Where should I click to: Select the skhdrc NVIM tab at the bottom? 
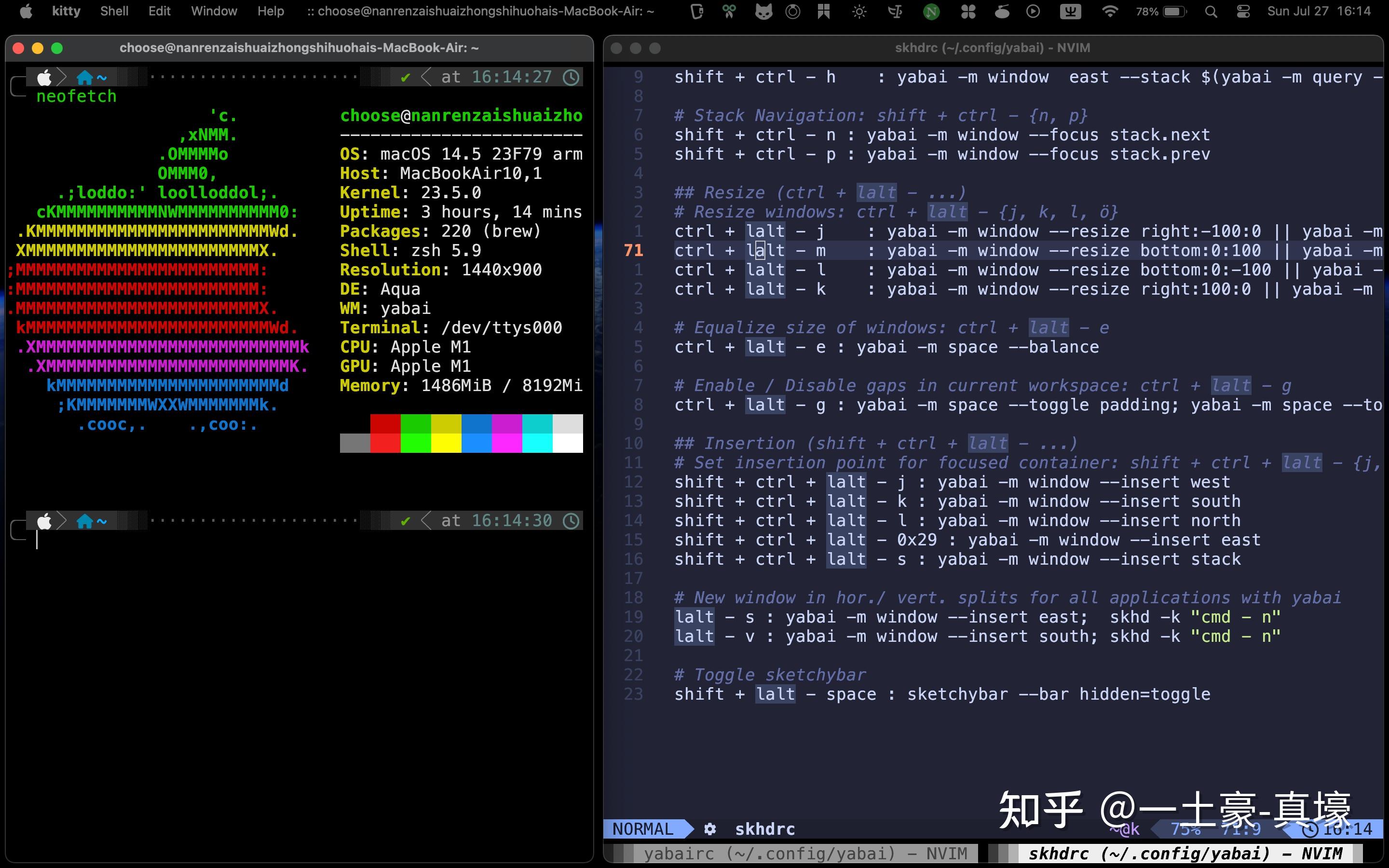(x=1185, y=854)
